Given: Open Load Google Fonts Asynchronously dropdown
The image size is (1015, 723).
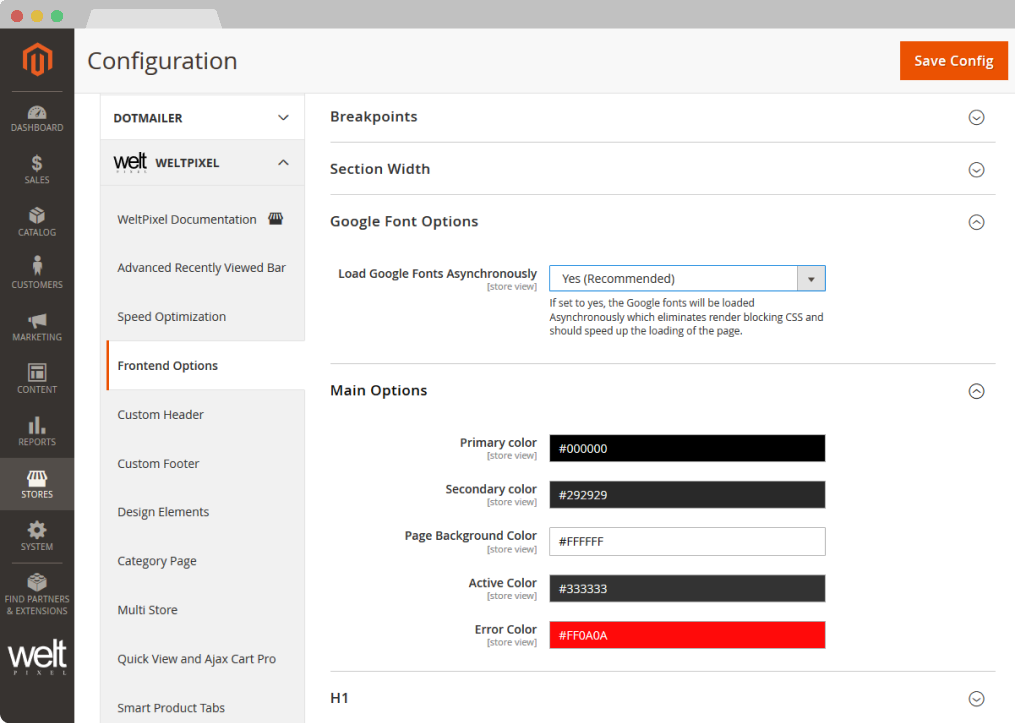Looking at the screenshot, I should [x=687, y=278].
